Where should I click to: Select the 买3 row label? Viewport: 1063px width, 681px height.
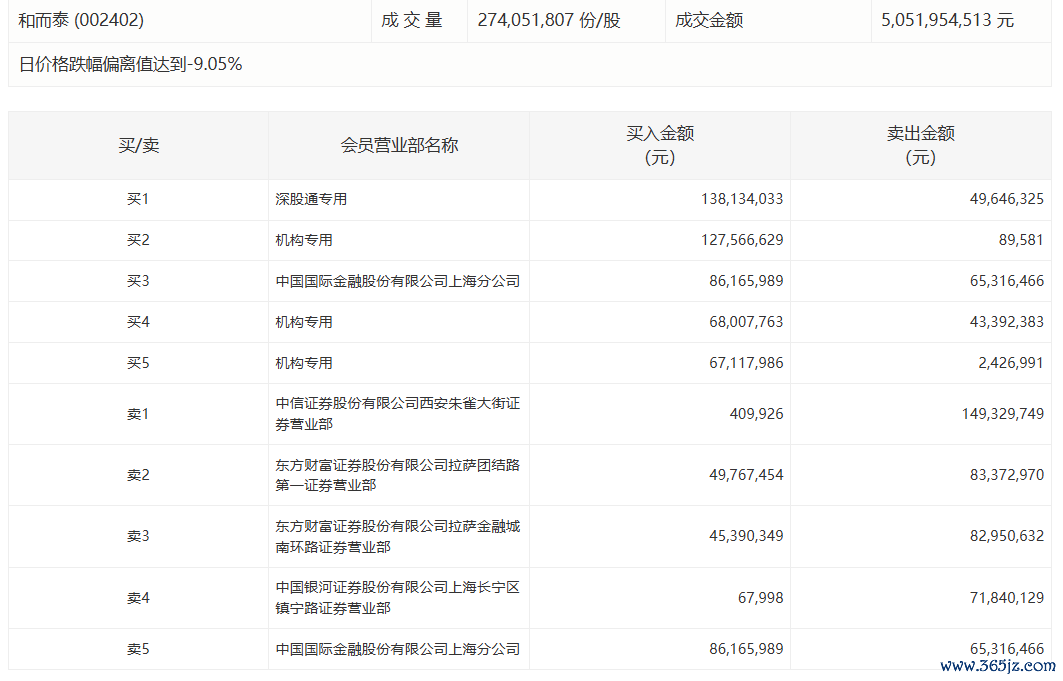coord(138,281)
